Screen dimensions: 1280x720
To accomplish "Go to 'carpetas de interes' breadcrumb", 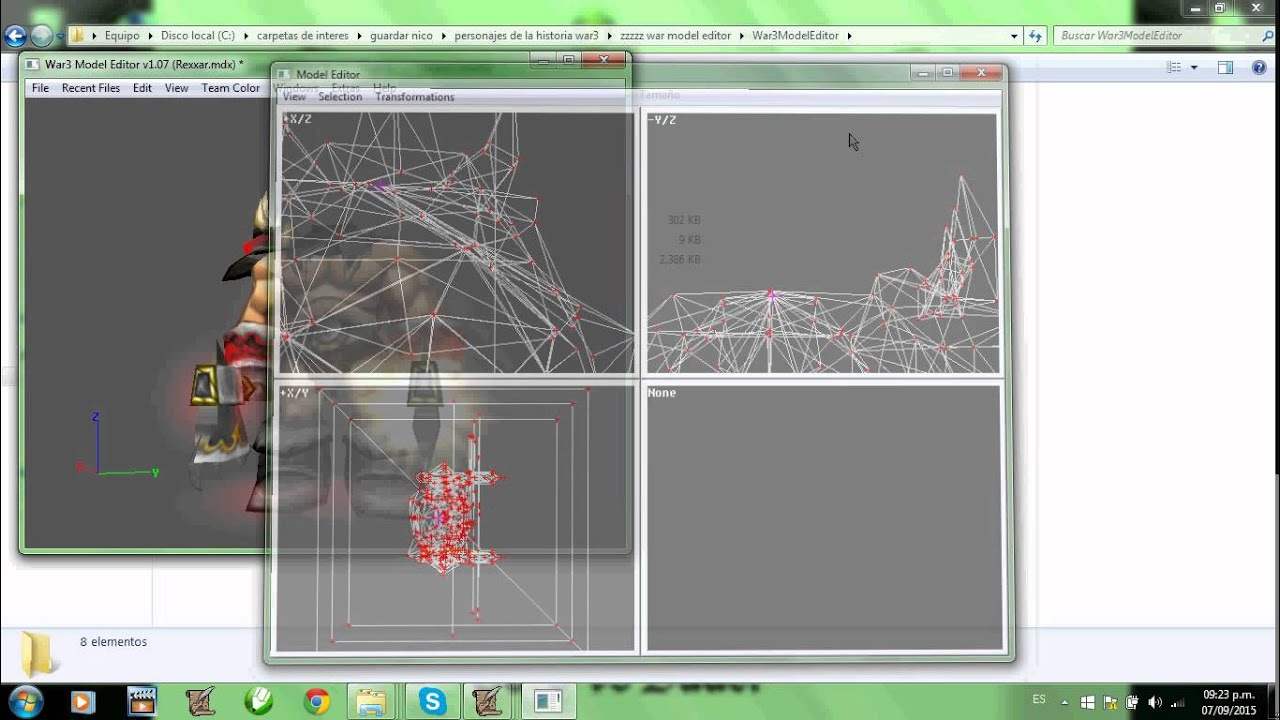I will point(303,36).
